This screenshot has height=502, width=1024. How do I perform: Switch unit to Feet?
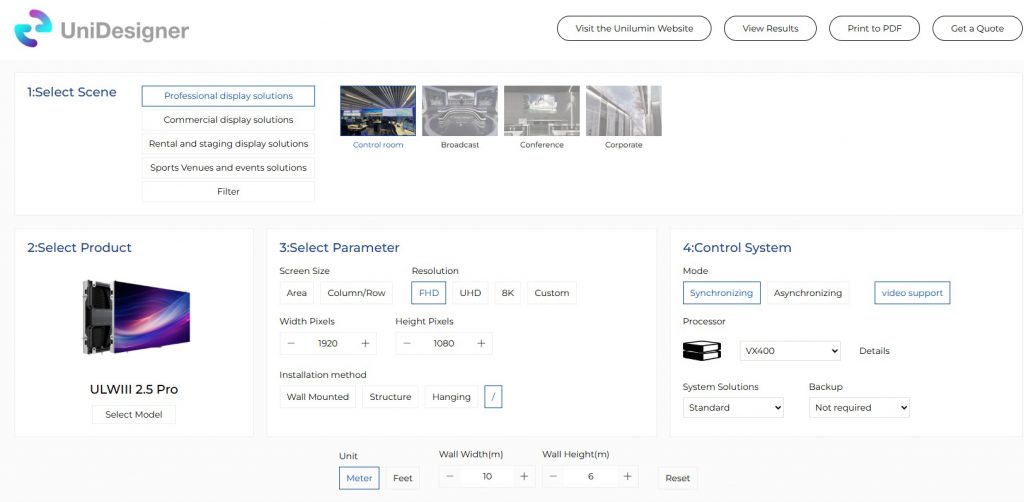click(x=403, y=478)
